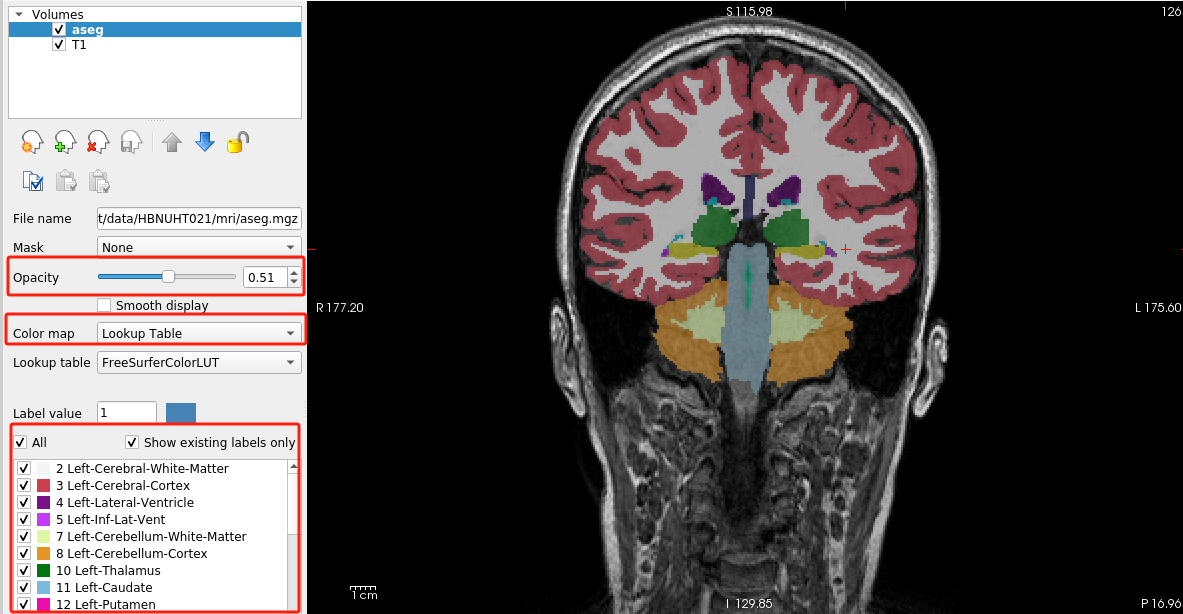The height and width of the screenshot is (614, 1183).
Task: Uncheck 11 Left-Caudate label
Action: point(24,587)
